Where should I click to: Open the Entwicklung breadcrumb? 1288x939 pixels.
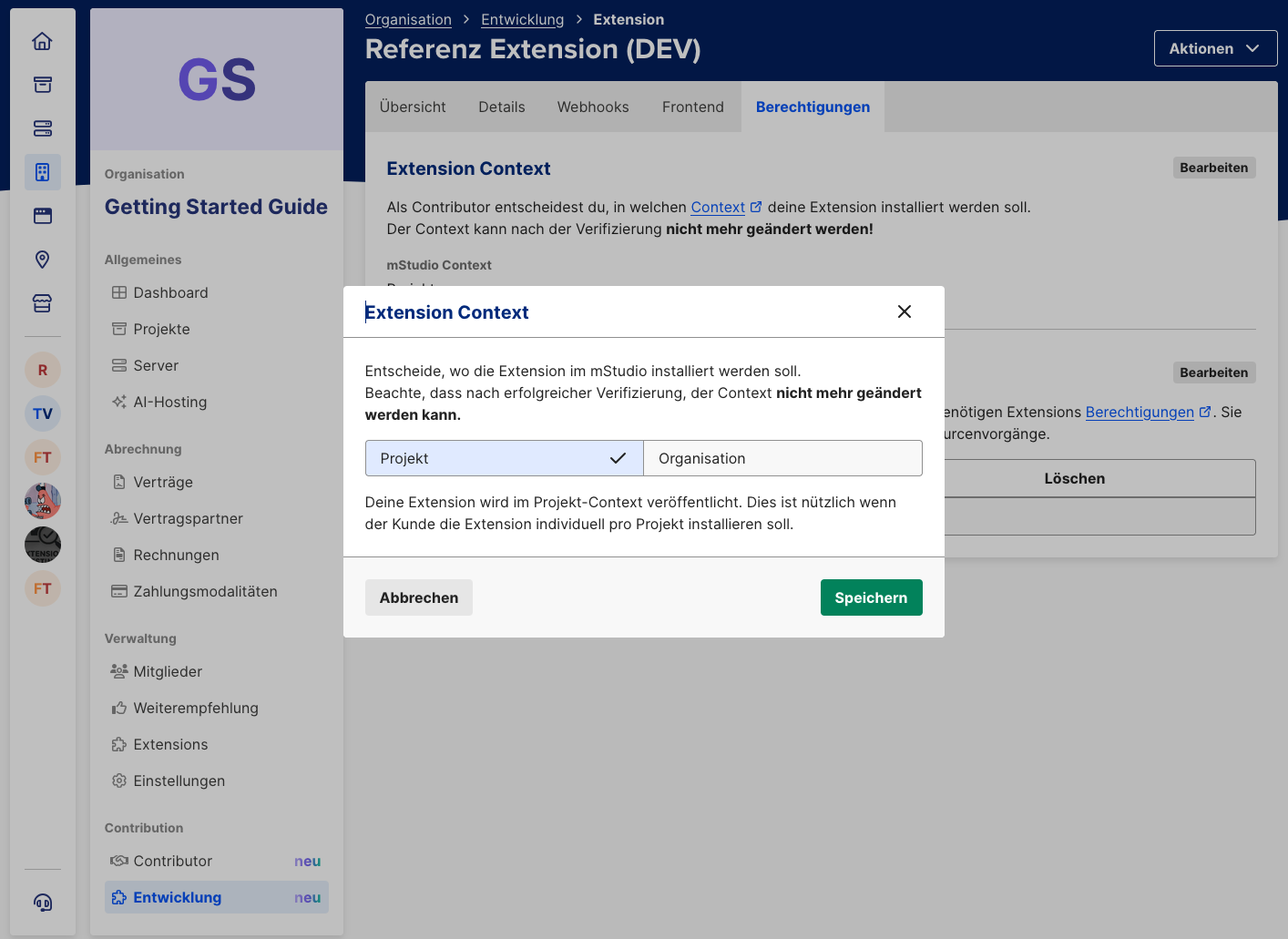522,19
